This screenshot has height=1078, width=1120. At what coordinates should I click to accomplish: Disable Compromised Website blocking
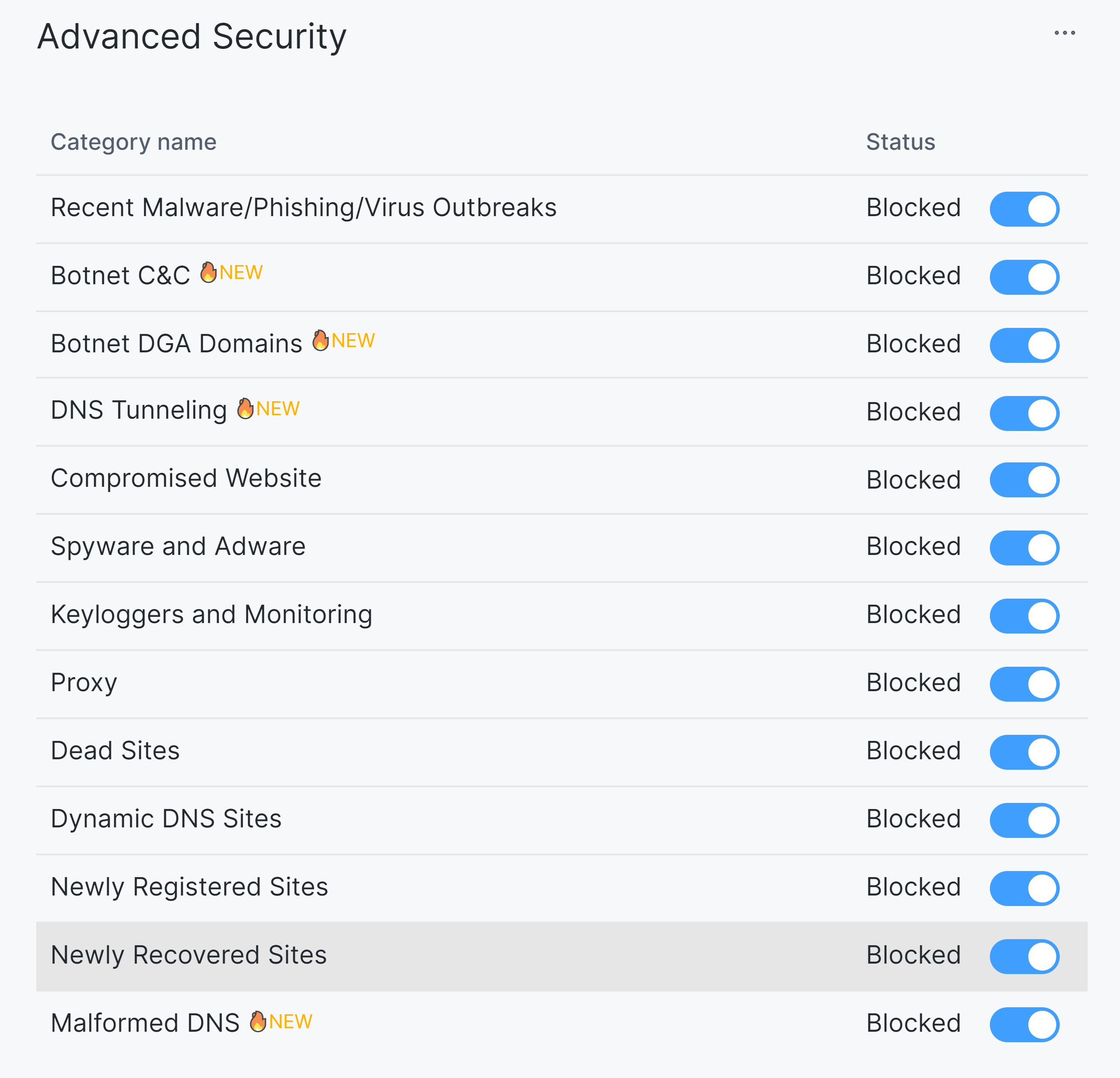point(1024,480)
